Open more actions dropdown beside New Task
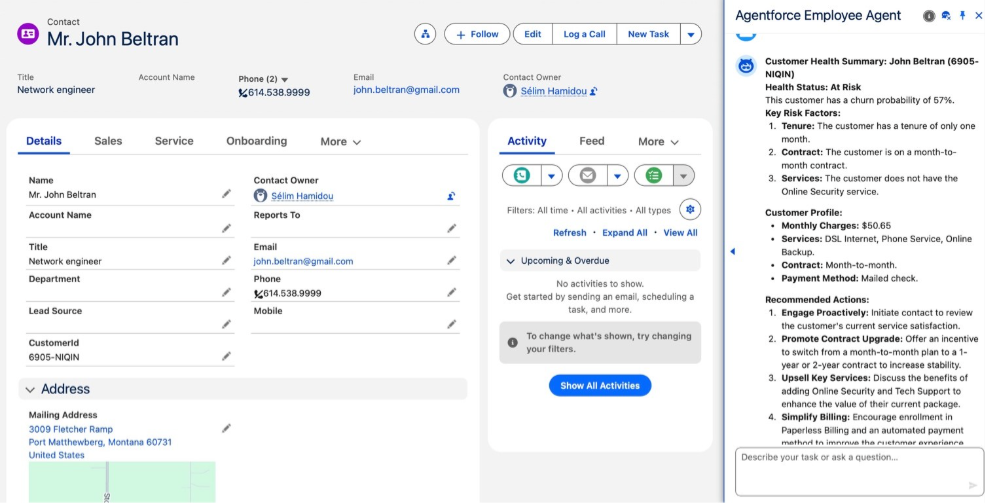Viewport: 985px width, 504px height. 691,34
